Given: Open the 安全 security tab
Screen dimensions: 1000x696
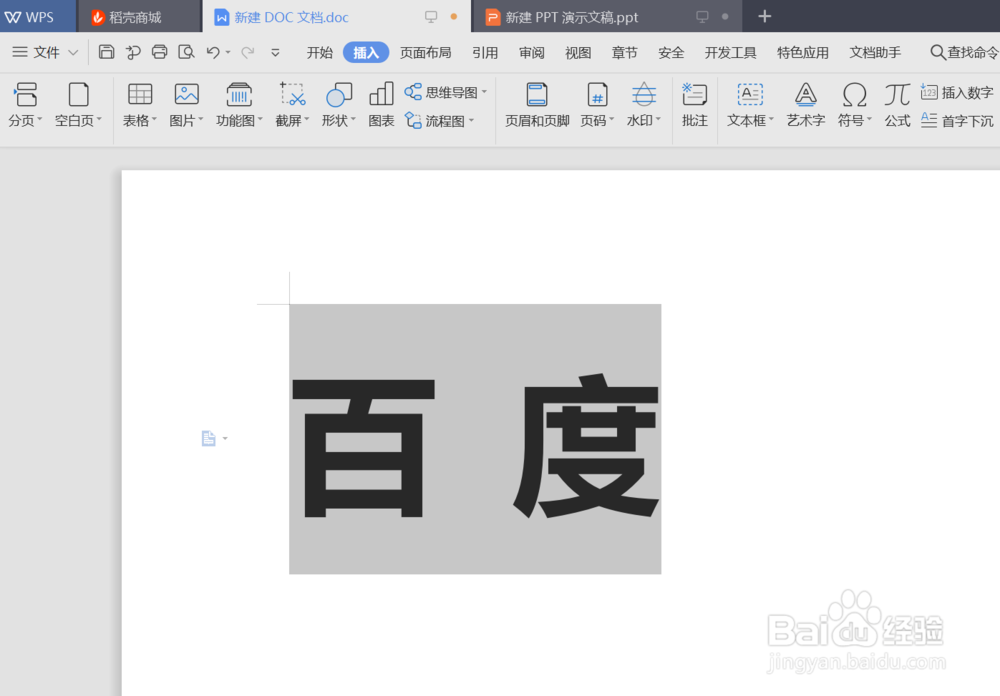Looking at the screenshot, I should tap(671, 52).
